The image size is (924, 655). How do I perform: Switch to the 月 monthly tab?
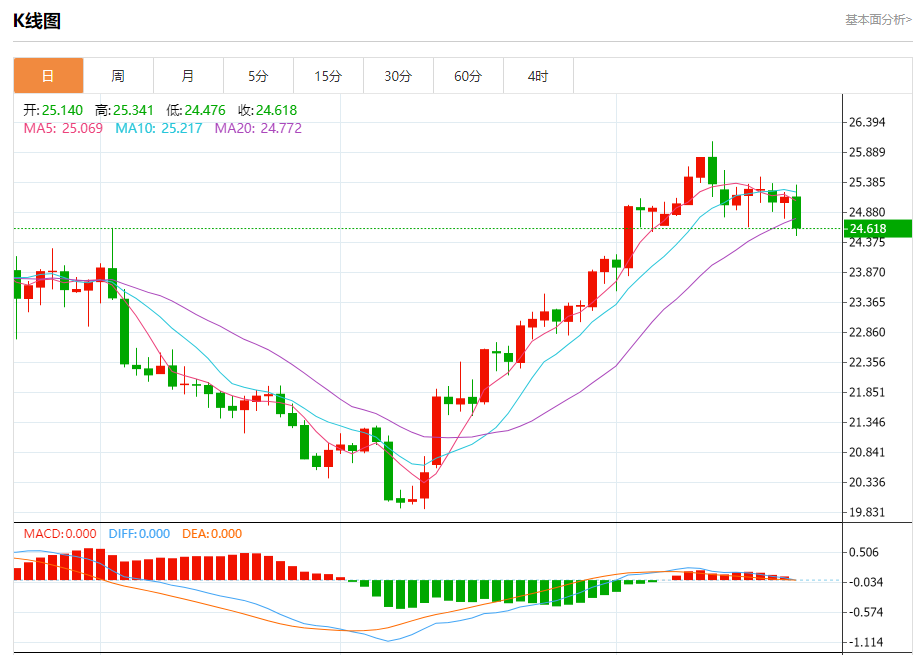pos(188,76)
